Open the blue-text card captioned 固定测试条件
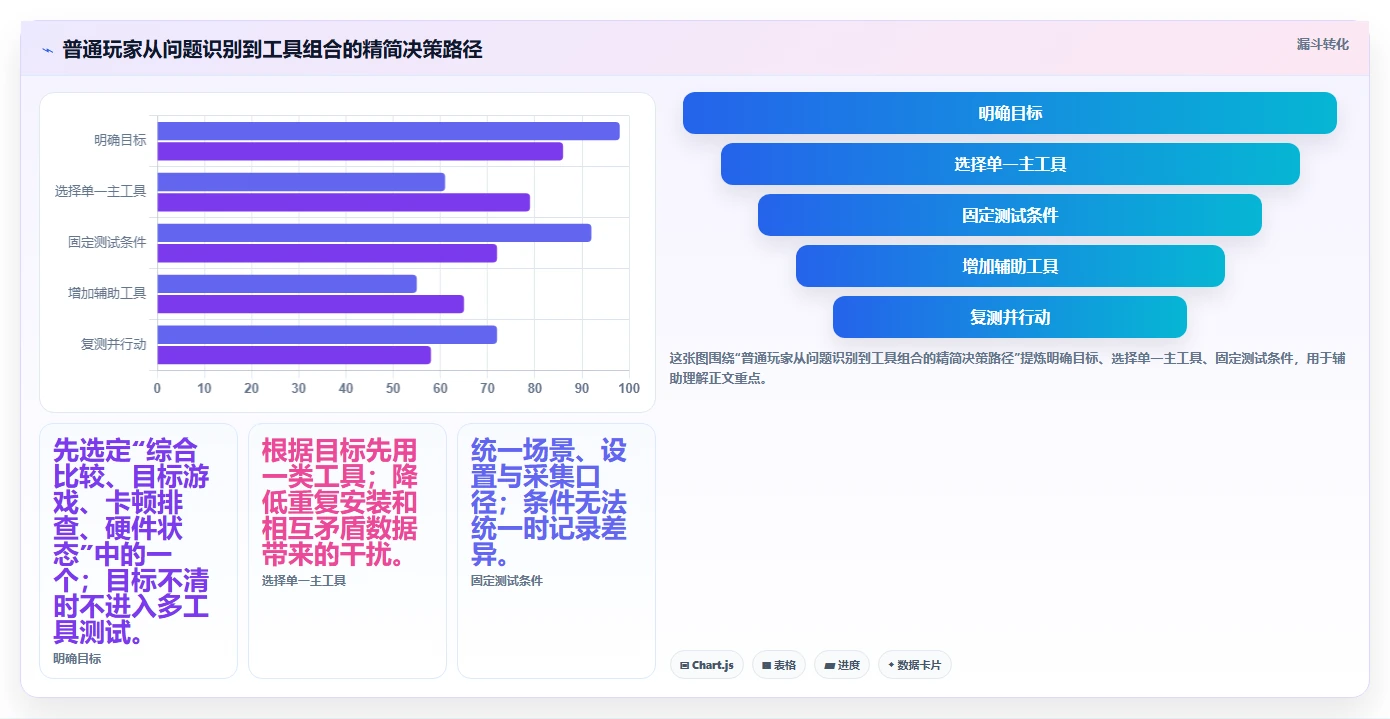 pos(556,551)
